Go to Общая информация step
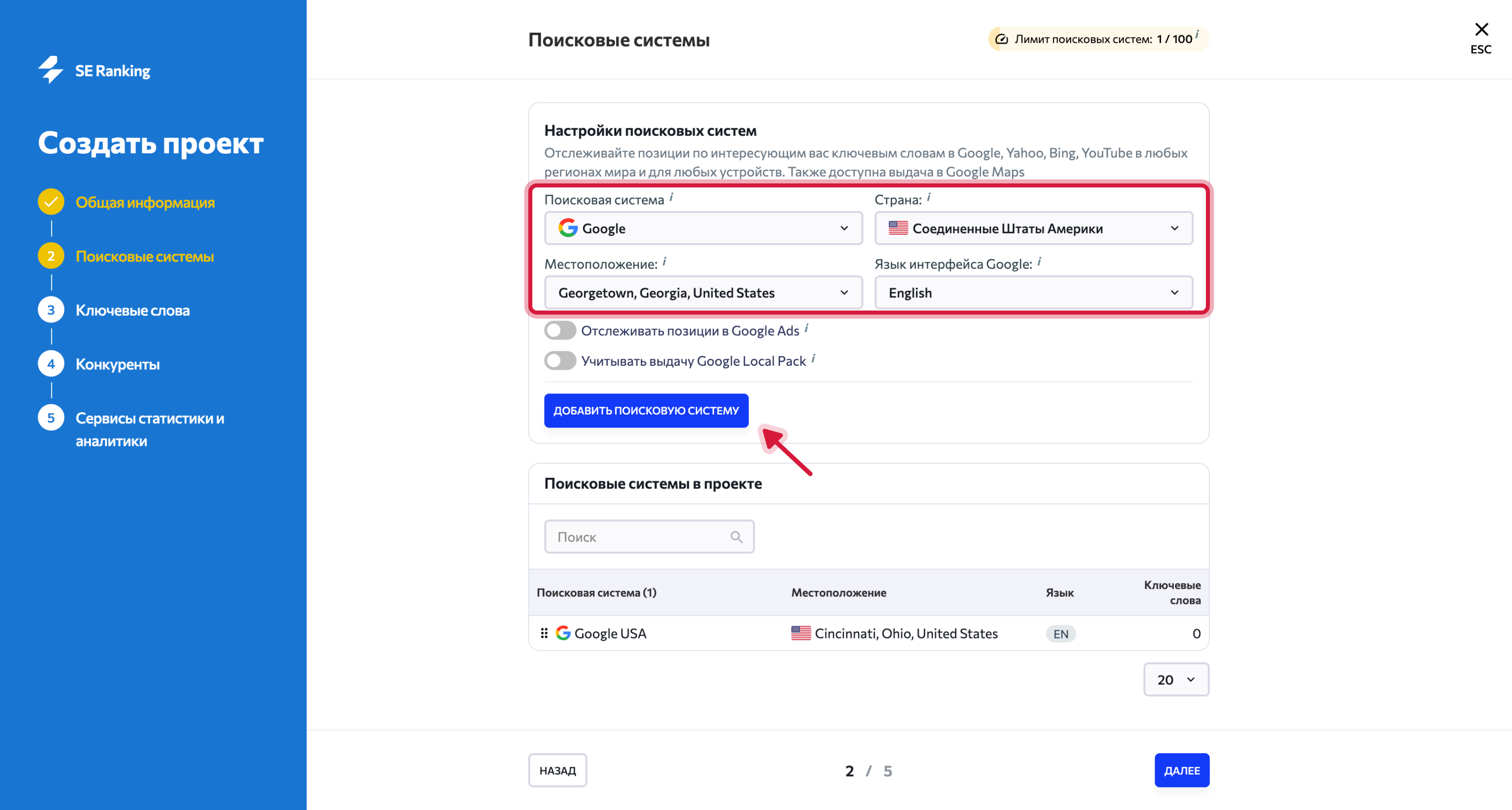Viewport: 1512px width, 810px height. (145, 202)
